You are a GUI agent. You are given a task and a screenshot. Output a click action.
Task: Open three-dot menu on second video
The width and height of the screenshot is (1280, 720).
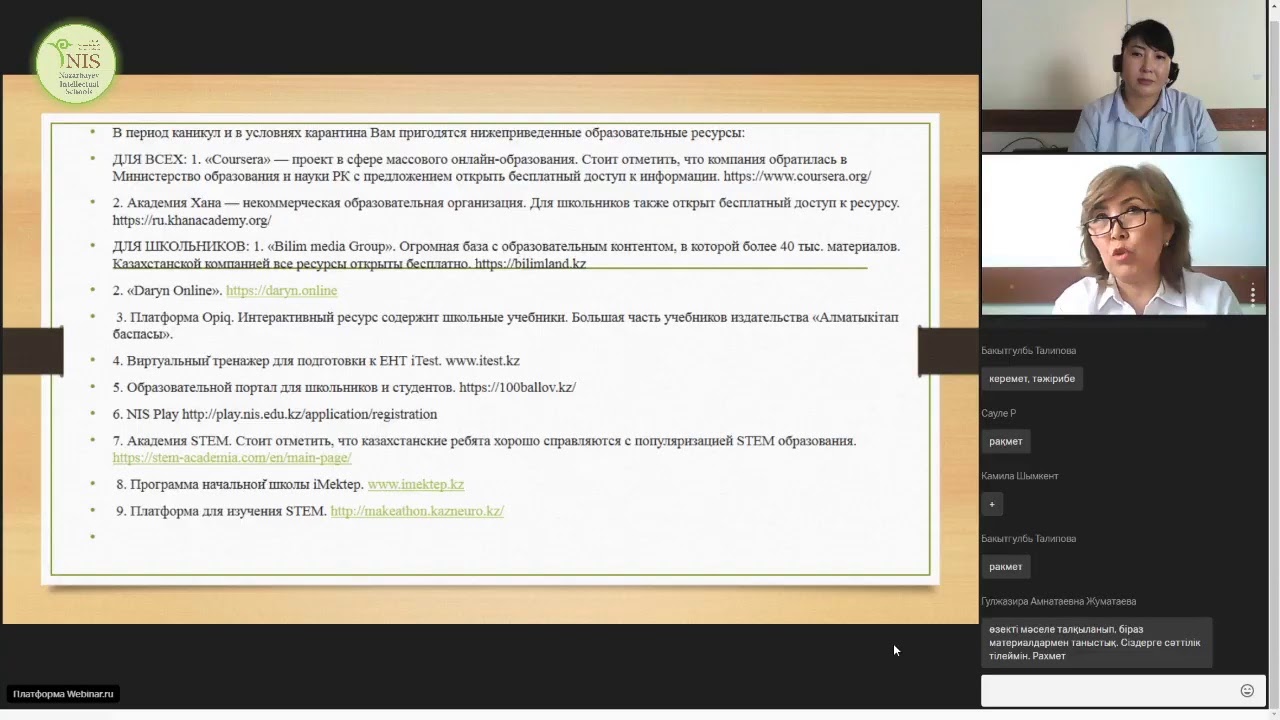coord(1253,294)
